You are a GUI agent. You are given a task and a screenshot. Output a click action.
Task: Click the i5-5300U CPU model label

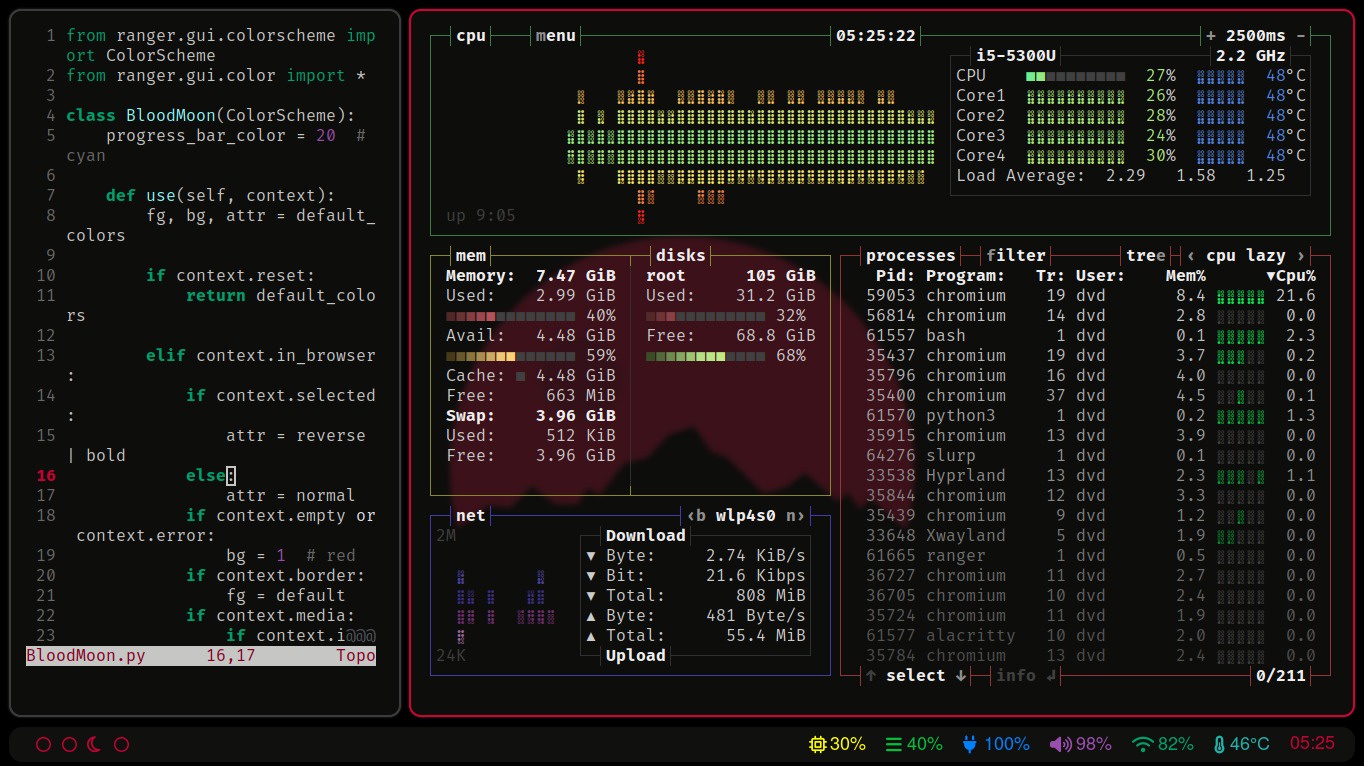1016,55
